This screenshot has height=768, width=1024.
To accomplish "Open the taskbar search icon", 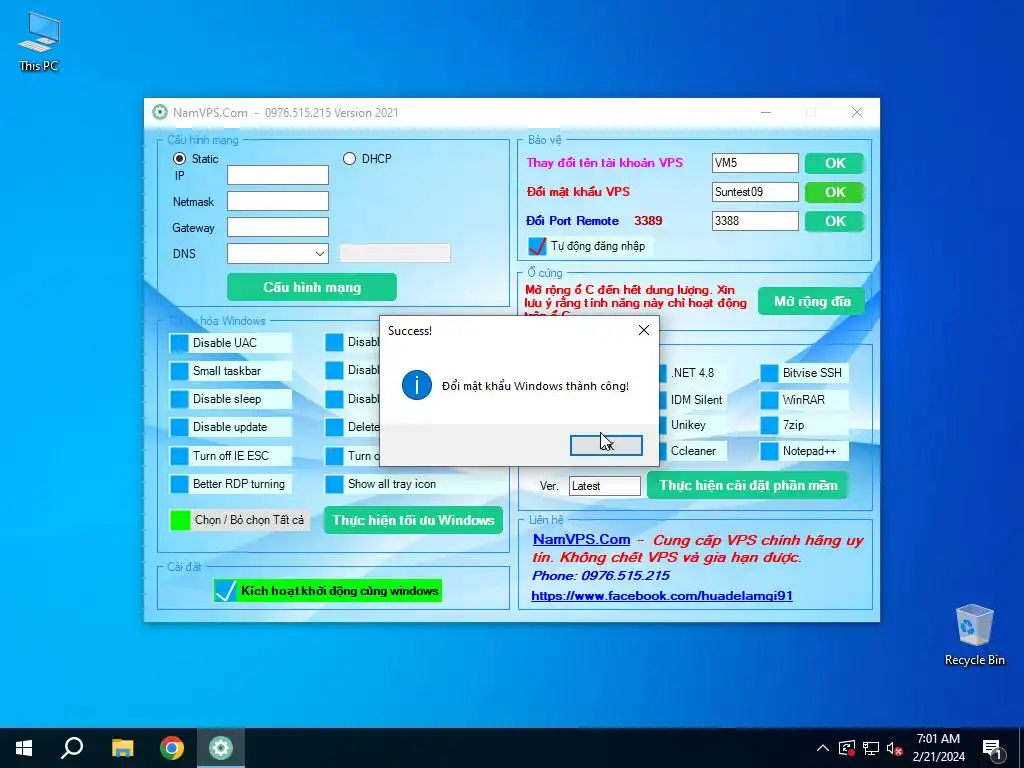I will pyautogui.click(x=72, y=748).
